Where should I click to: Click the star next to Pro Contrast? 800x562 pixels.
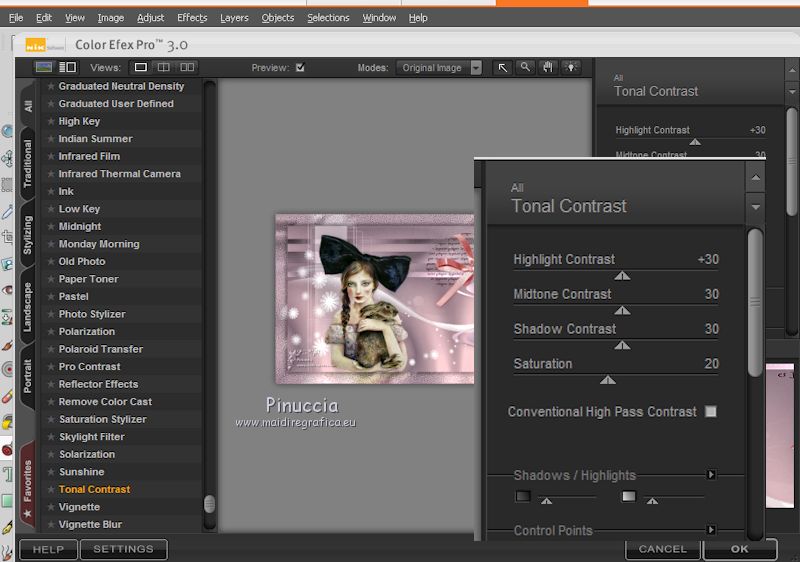click(51, 367)
